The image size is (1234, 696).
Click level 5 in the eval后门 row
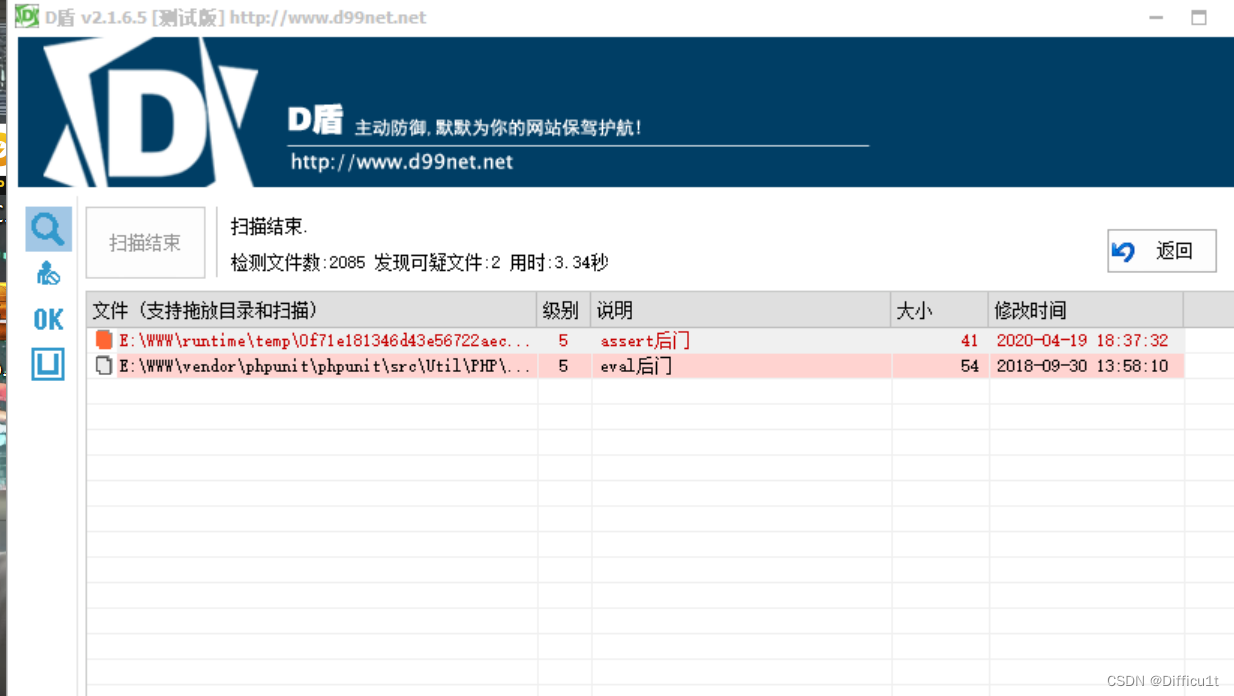(x=563, y=367)
